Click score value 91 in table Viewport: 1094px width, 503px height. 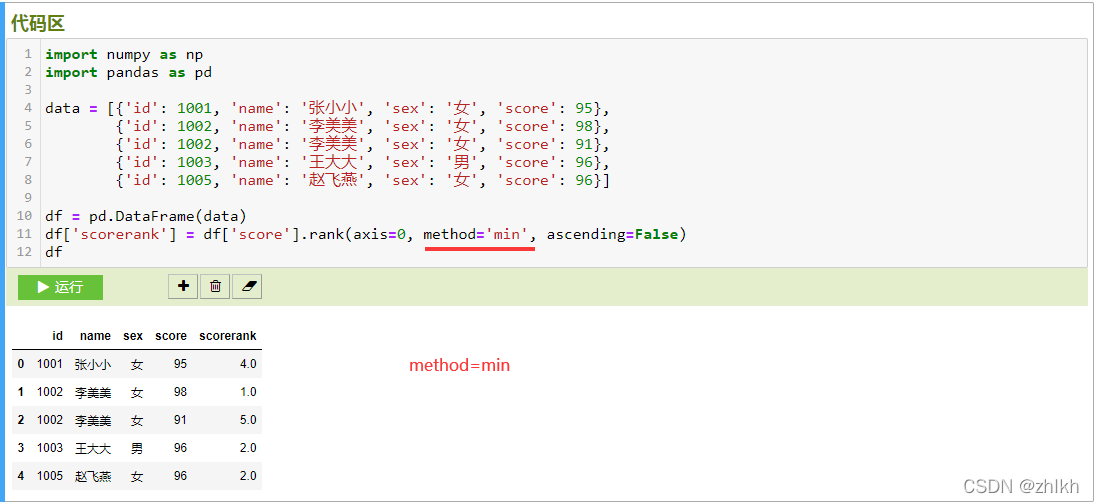pyautogui.click(x=180, y=420)
